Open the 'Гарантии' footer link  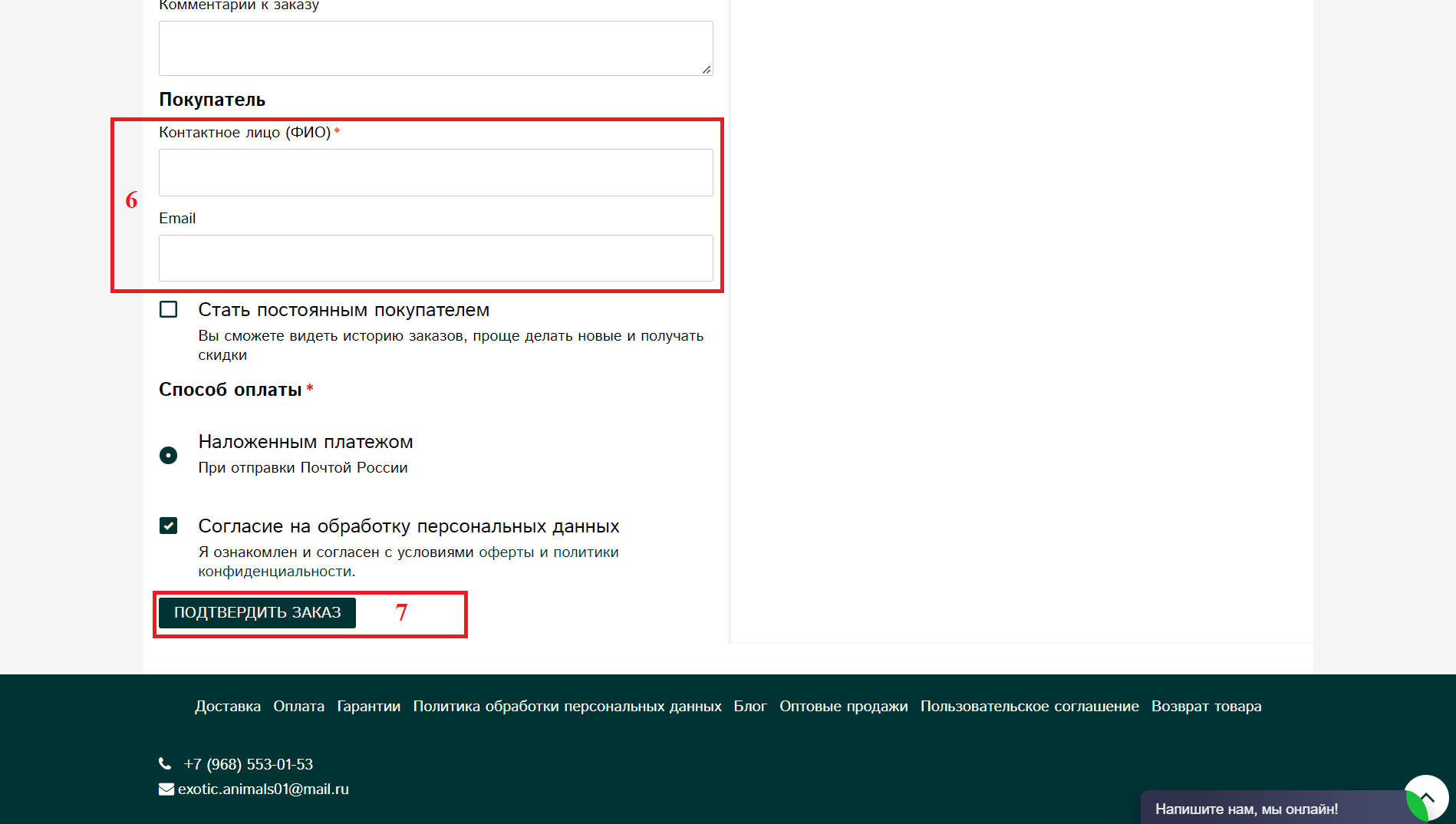point(368,706)
